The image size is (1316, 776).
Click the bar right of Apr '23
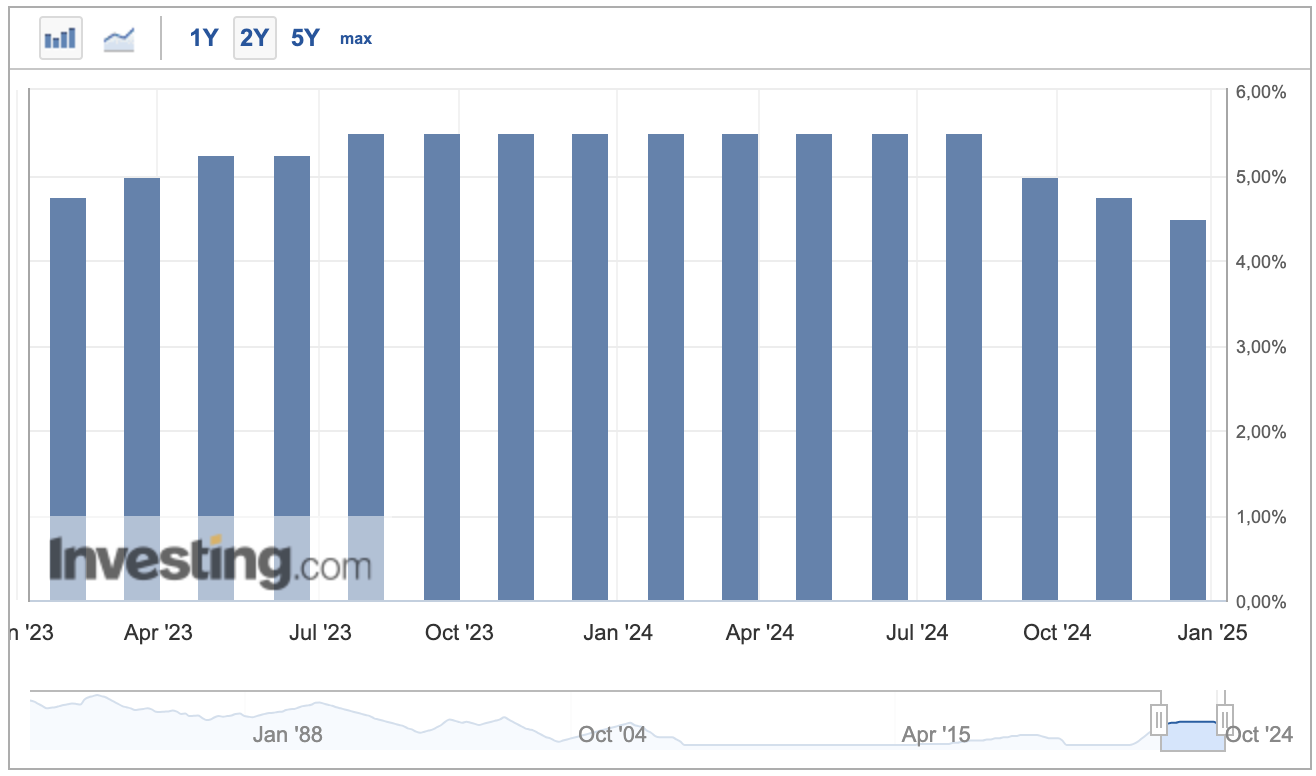pos(216,378)
